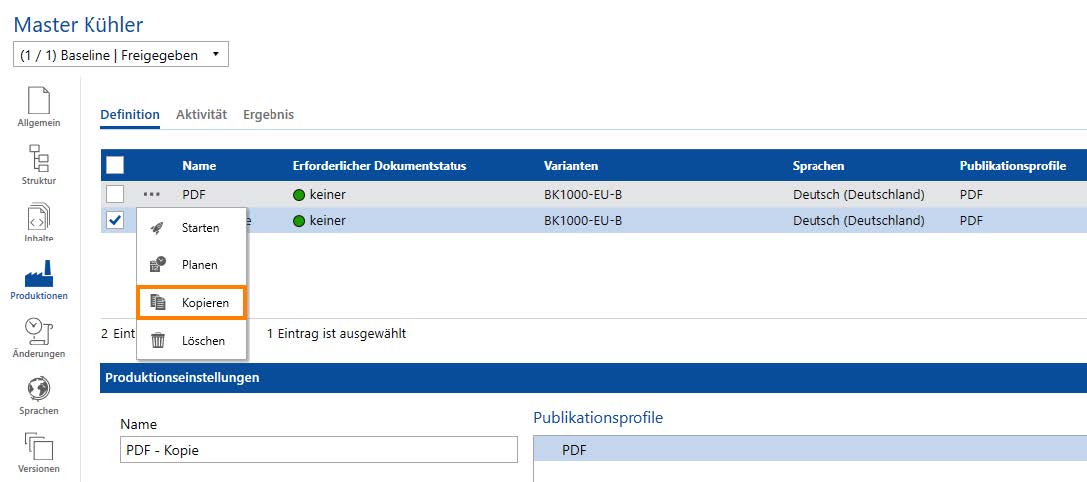Switch to the Aktivität tab
This screenshot has width=1087, height=482.
(x=201, y=115)
